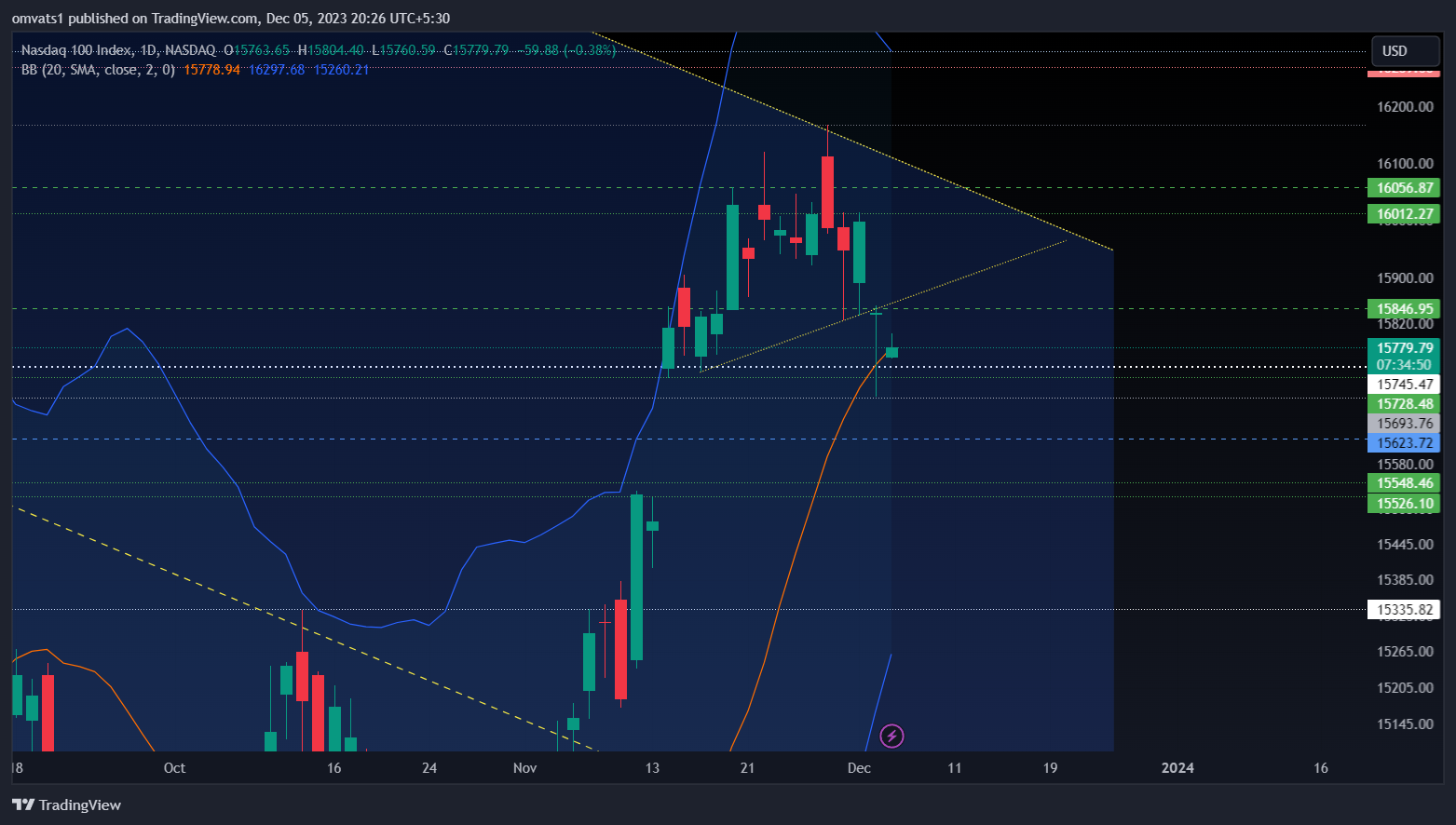Click the current price label 15779.79
The image size is (1456, 825).
[1404, 348]
